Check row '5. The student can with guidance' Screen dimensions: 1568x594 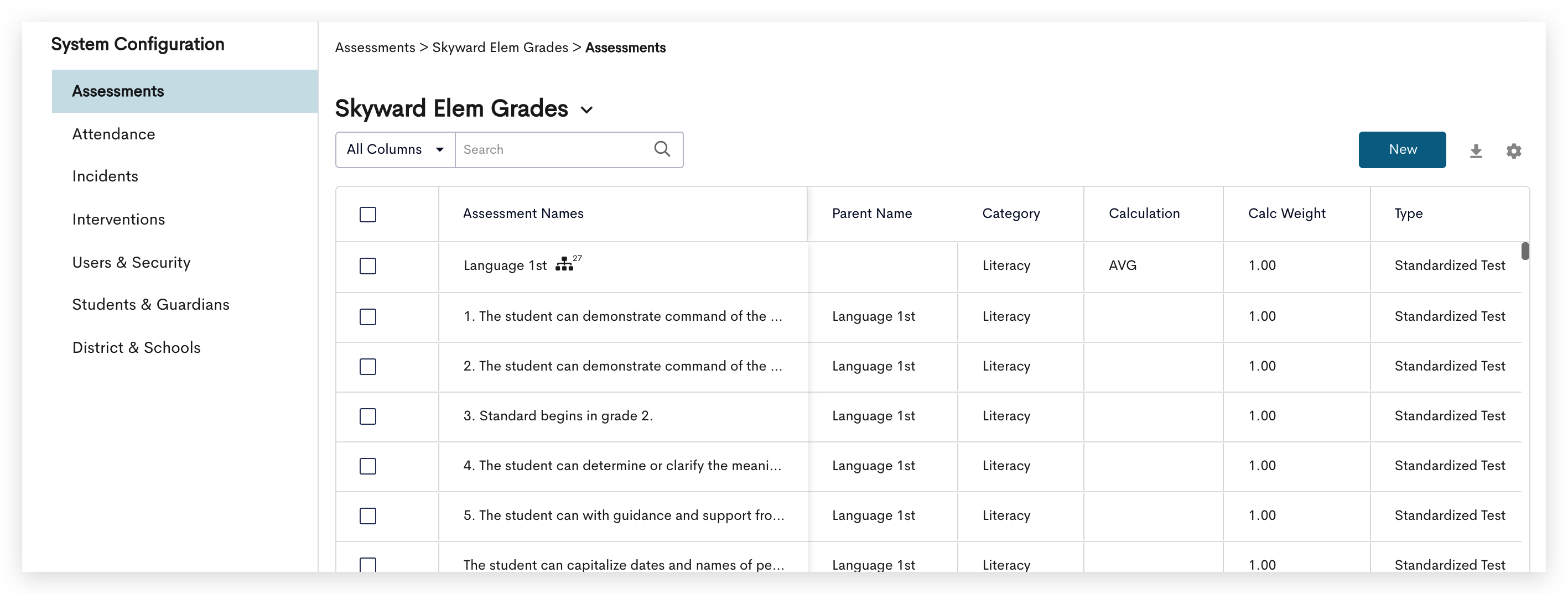pyautogui.click(x=367, y=516)
